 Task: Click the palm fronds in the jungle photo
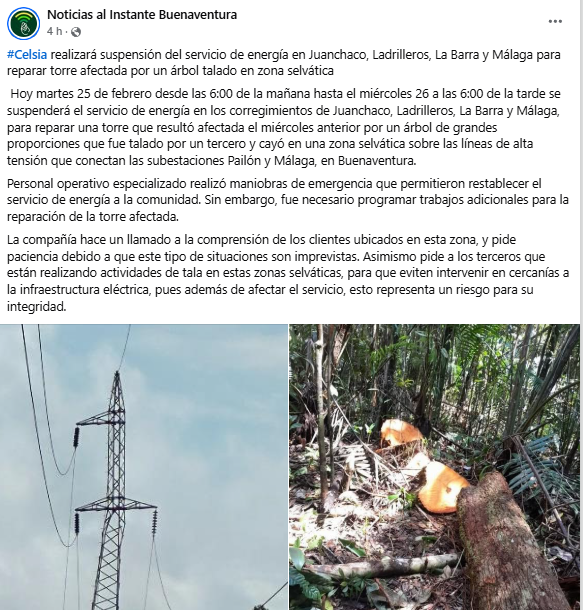541,465
